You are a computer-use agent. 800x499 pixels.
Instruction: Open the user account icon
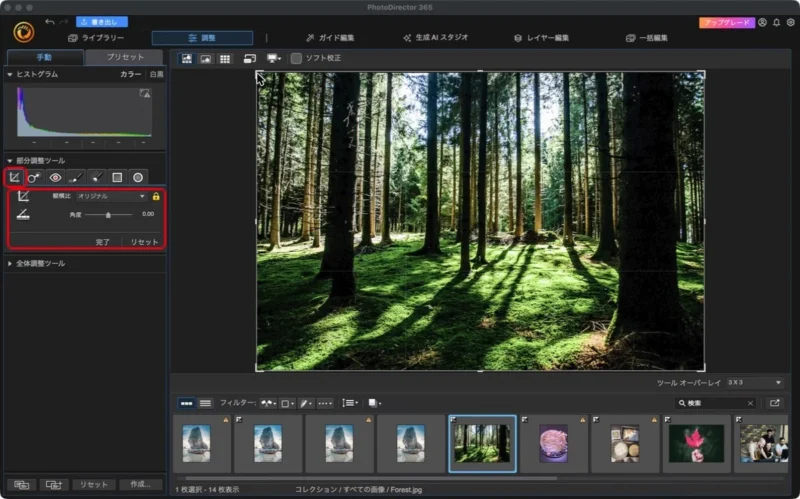click(x=762, y=22)
